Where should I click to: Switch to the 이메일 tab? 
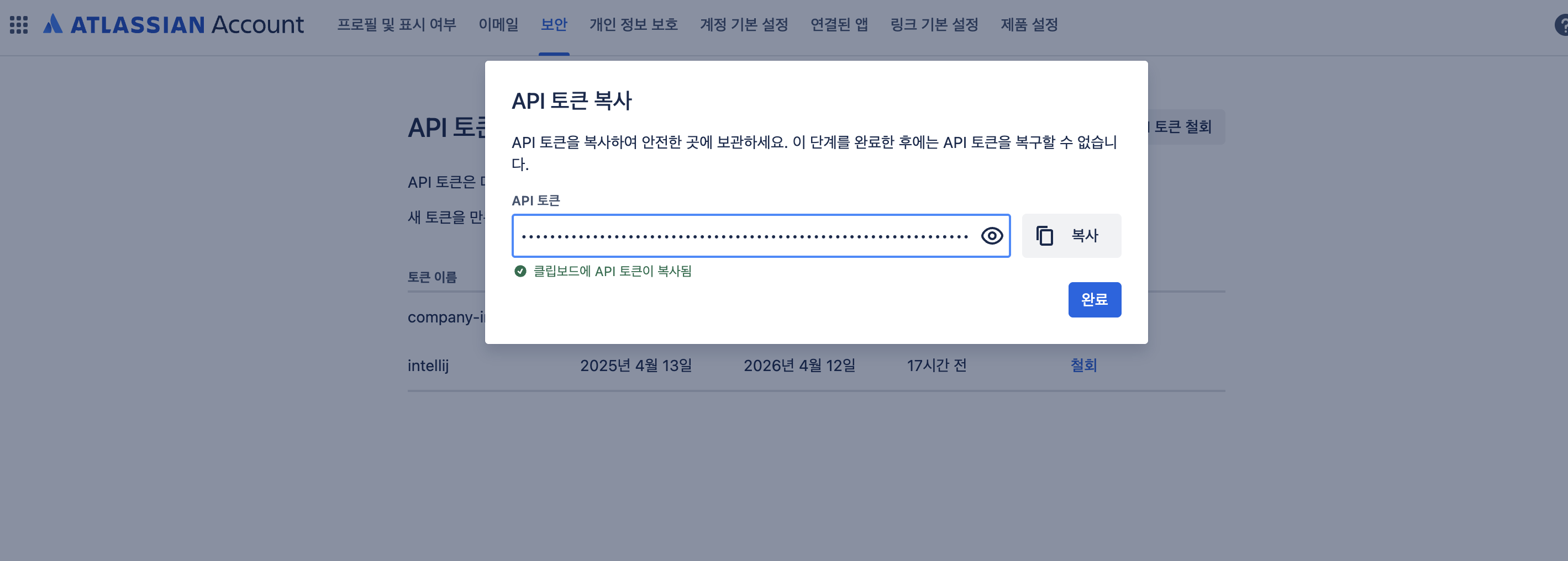point(498,24)
